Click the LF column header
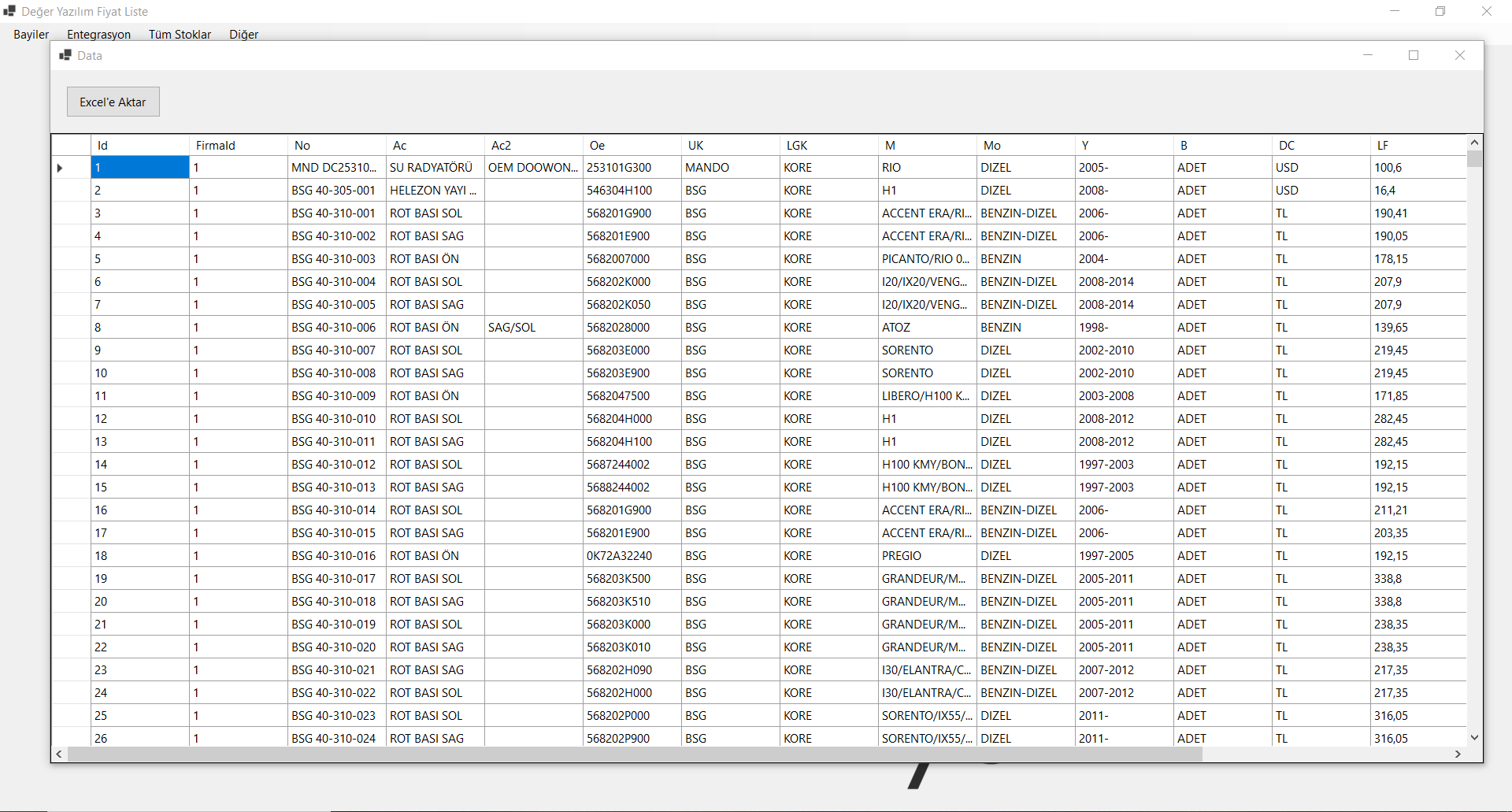 coord(1418,145)
